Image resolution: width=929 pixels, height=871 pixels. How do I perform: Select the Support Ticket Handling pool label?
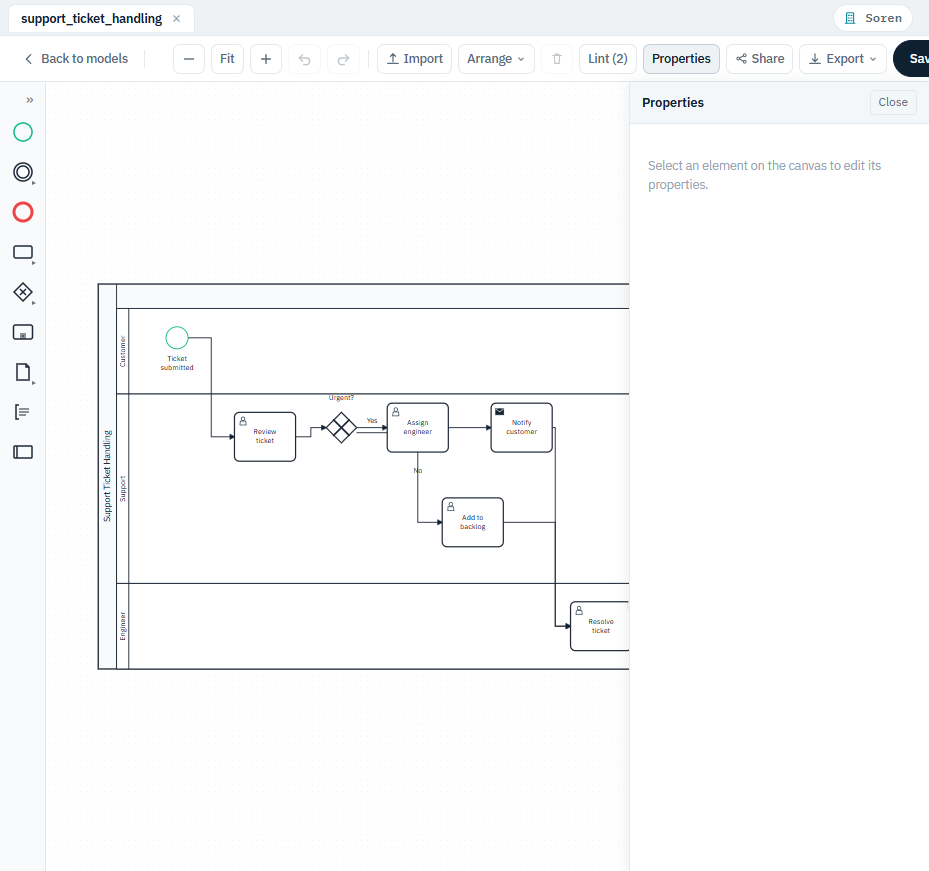point(107,476)
